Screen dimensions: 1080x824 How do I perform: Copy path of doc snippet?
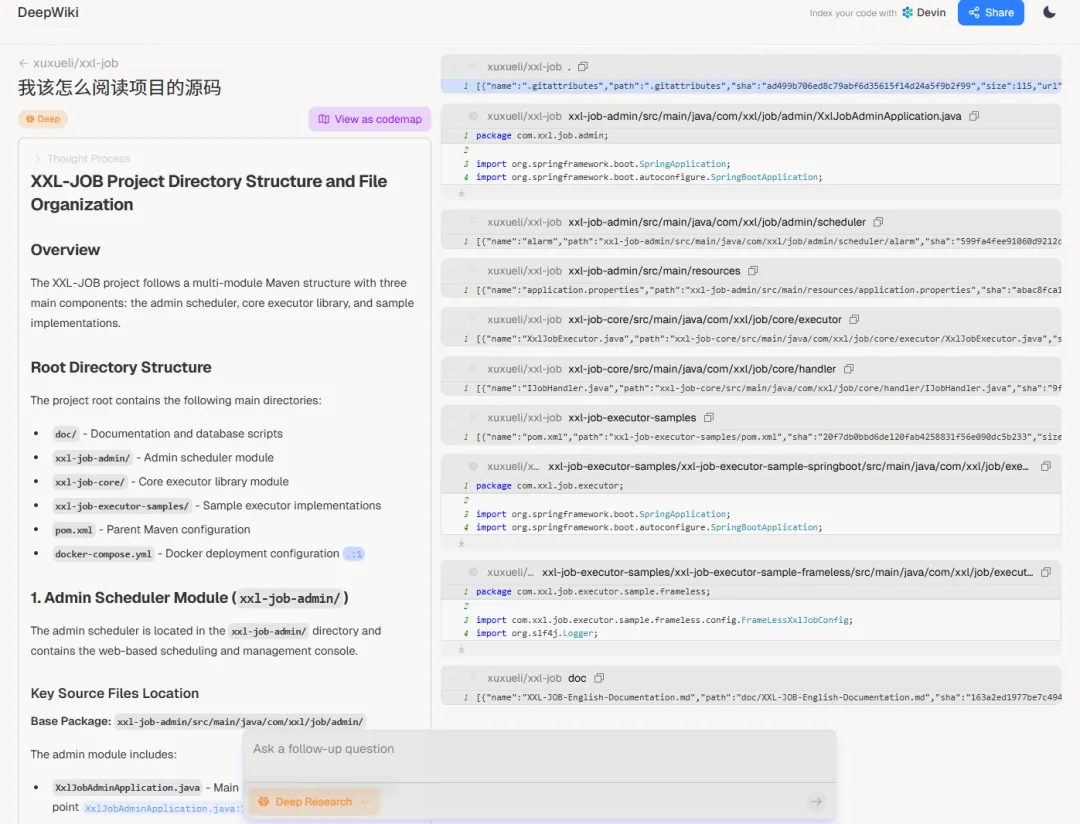[x=599, y=678]
